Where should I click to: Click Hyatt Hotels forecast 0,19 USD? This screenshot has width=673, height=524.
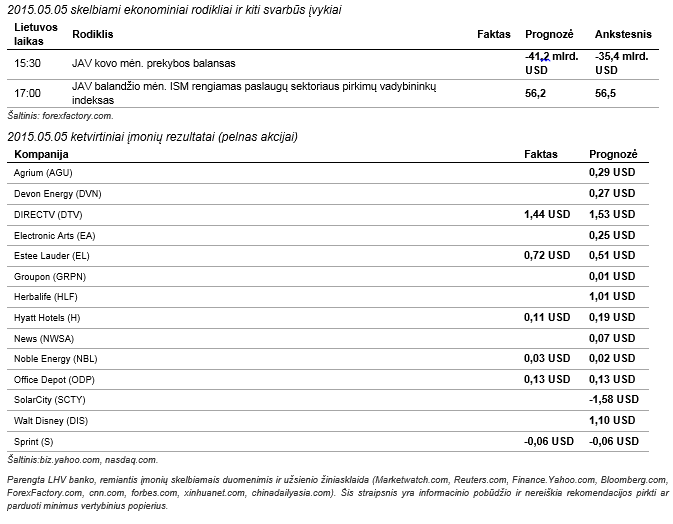tap(612, 318)
